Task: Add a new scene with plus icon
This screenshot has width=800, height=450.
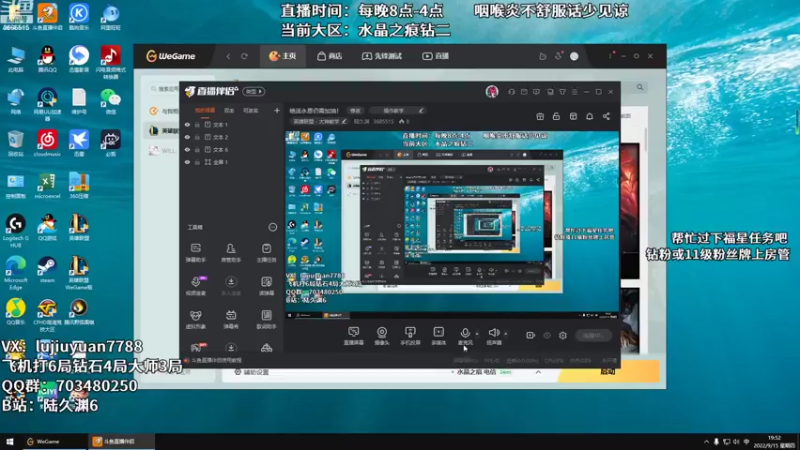Action: pyautogui.click(x=277, y=110)
